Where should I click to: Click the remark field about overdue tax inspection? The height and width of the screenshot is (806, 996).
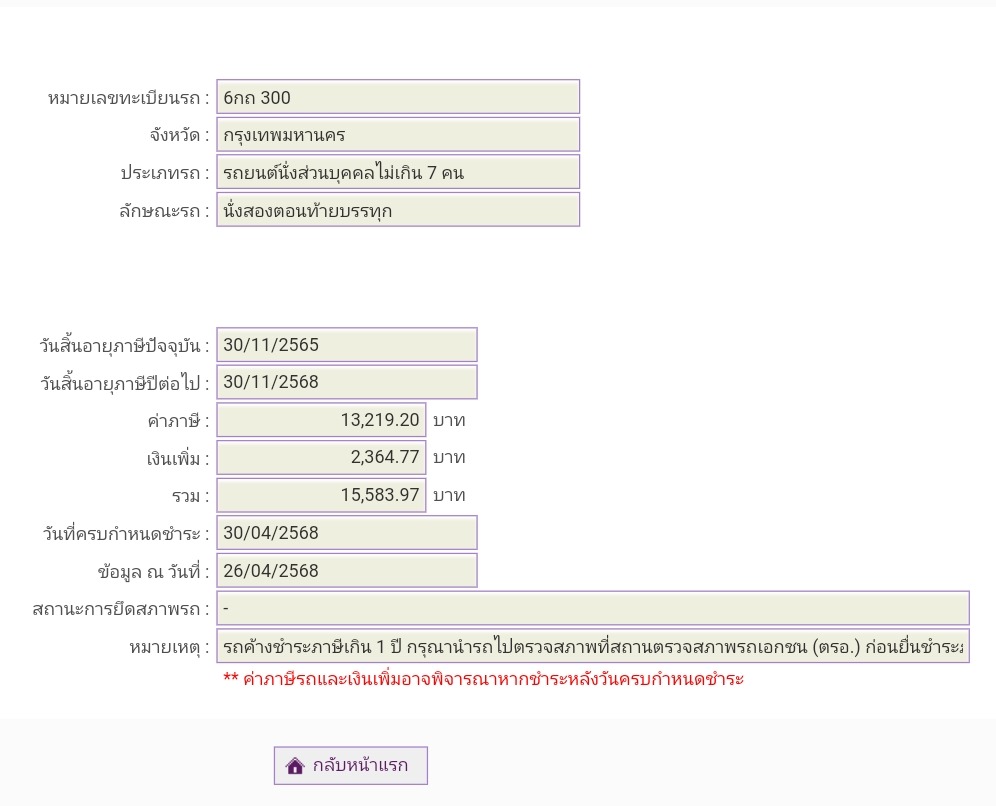pos(593,647)
